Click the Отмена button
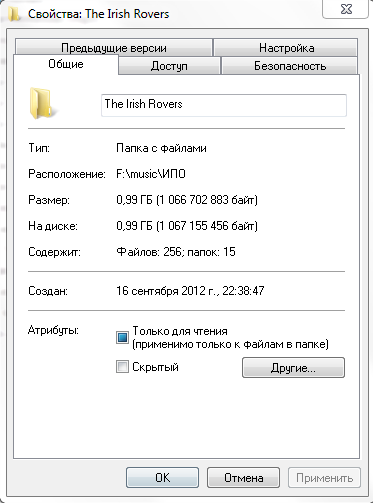The width and height of the screenshot is (373, 503). (243, 478)
